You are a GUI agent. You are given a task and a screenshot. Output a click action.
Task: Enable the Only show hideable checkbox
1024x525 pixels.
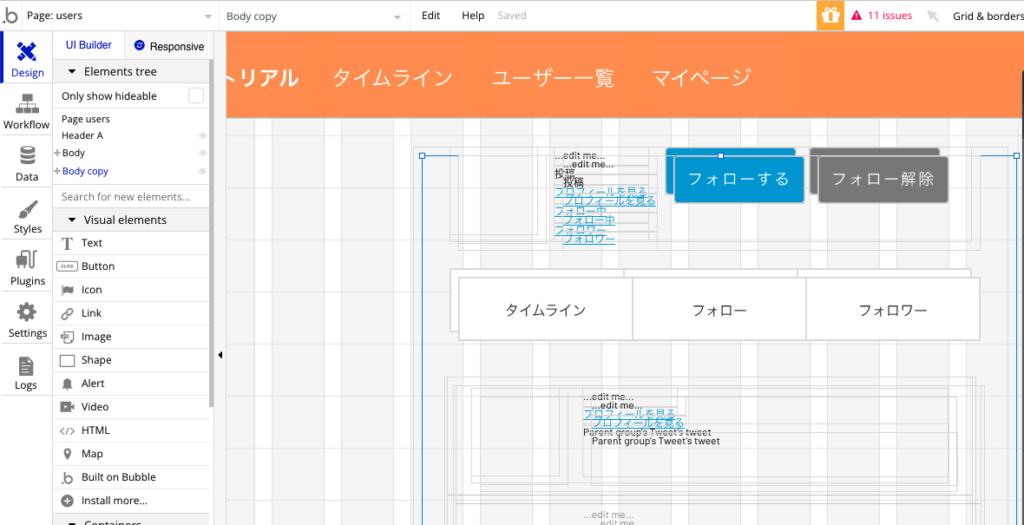pyautogui.click(x=196, y=96)
